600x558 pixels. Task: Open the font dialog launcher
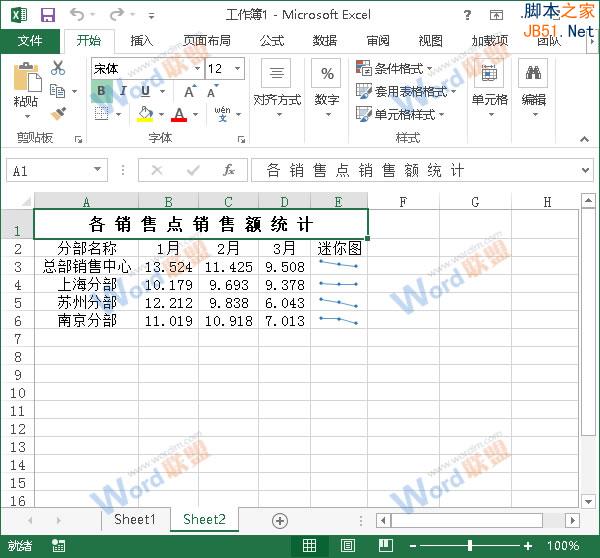tap(241, 140)
